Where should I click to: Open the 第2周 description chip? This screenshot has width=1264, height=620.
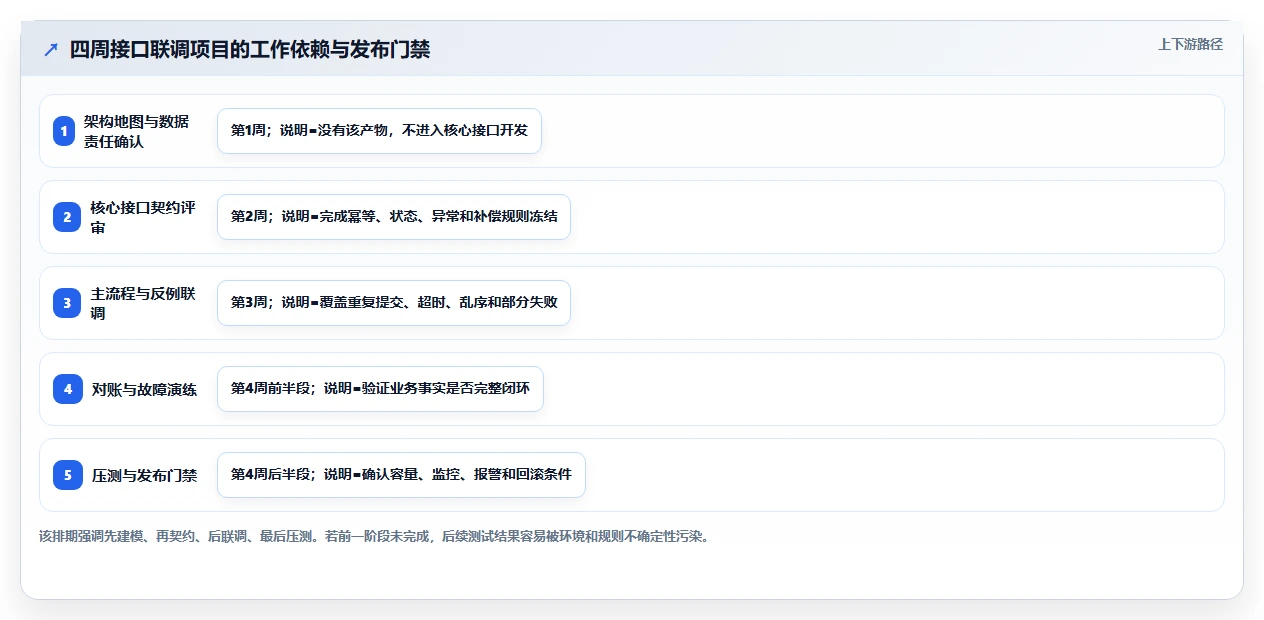tap(394, 217)
